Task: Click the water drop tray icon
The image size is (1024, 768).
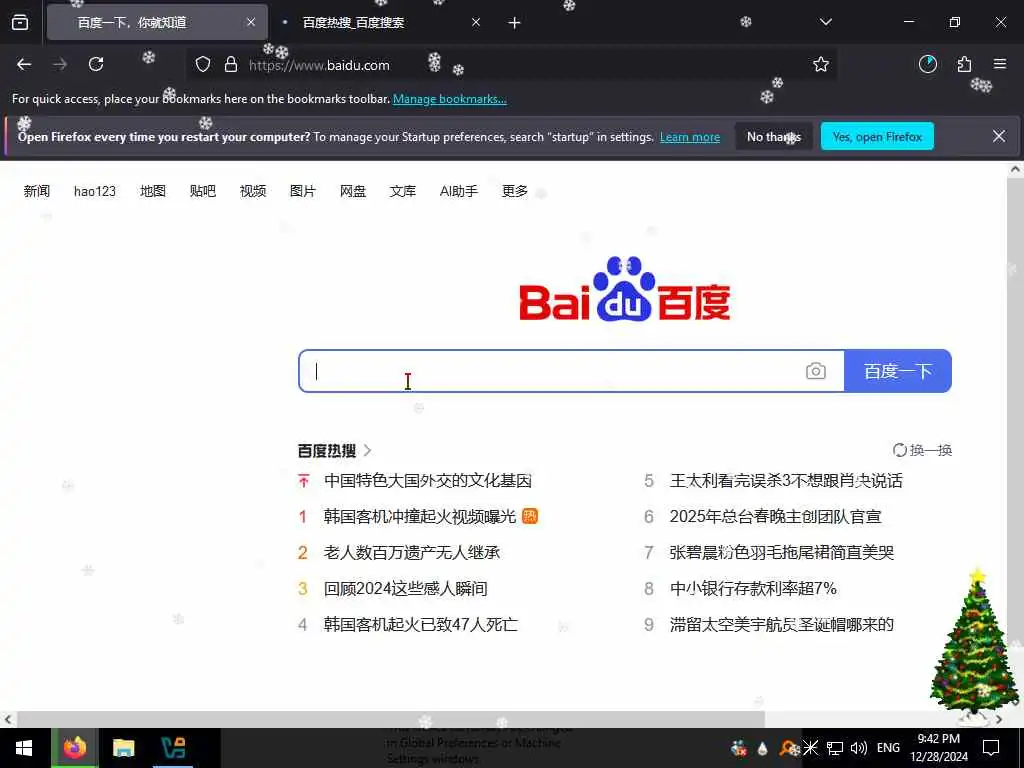Action: [x=762, y=748]
